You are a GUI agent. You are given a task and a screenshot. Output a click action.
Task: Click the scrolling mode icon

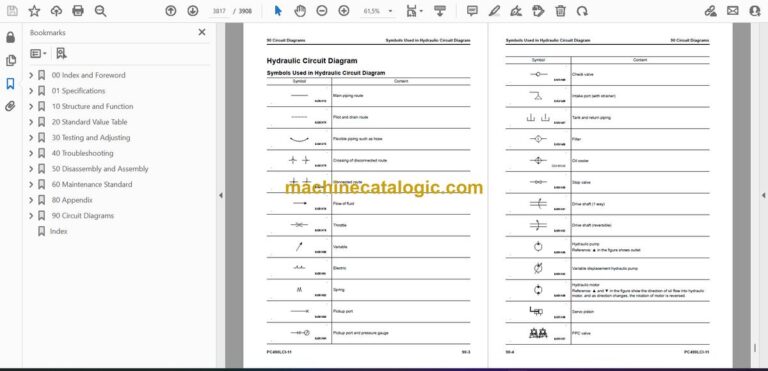(440, 11)
